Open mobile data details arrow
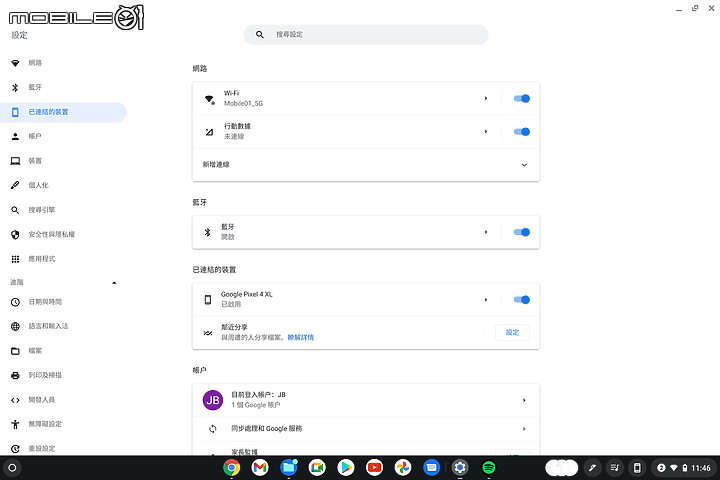The height and width of the screenshot is (480, 720). pos(486,132)
